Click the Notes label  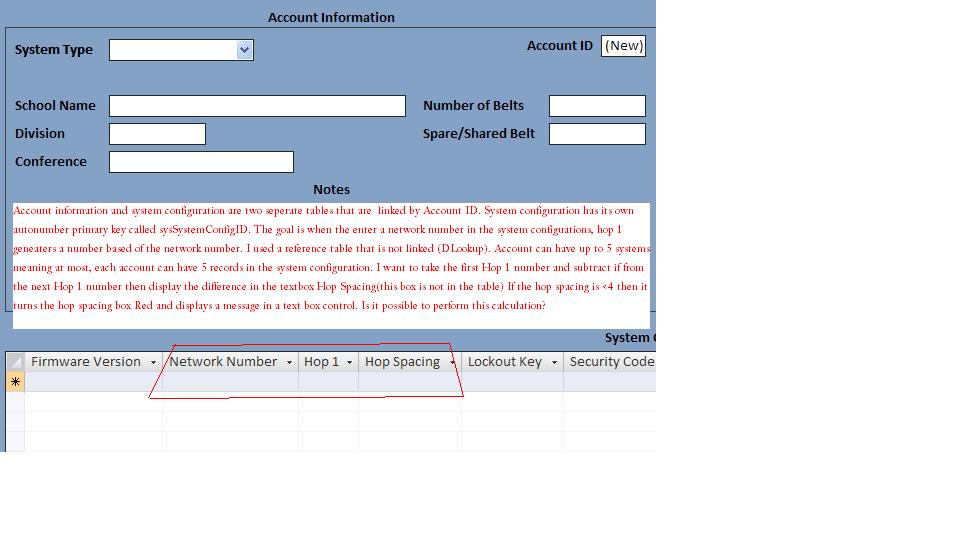[x=331, y=190]
